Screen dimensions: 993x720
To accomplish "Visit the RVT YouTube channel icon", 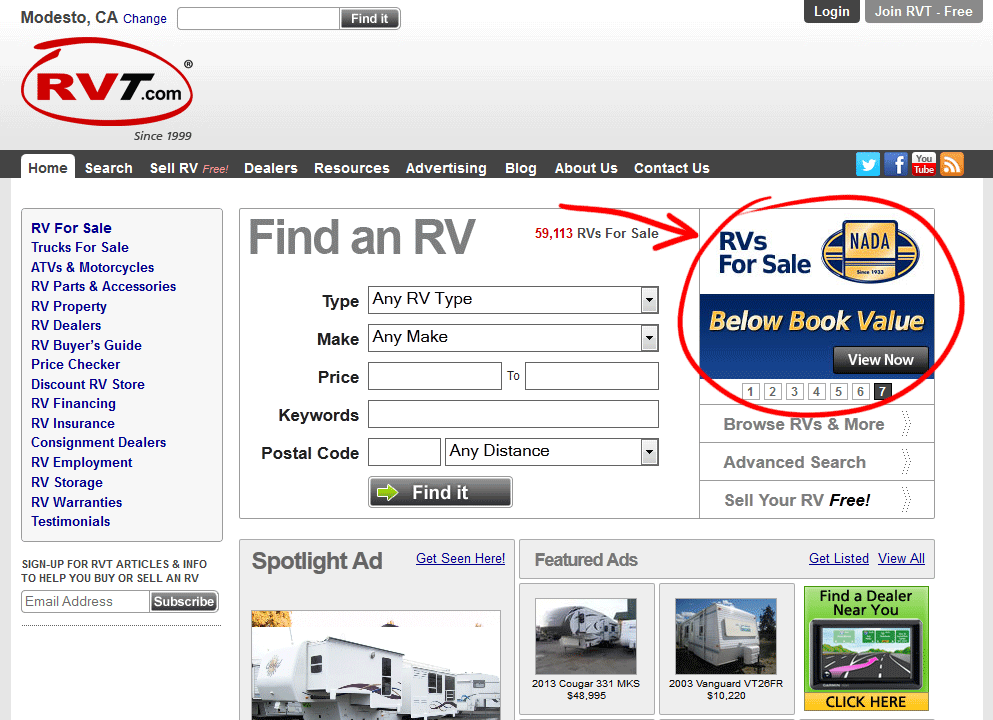I will [924, 165].
